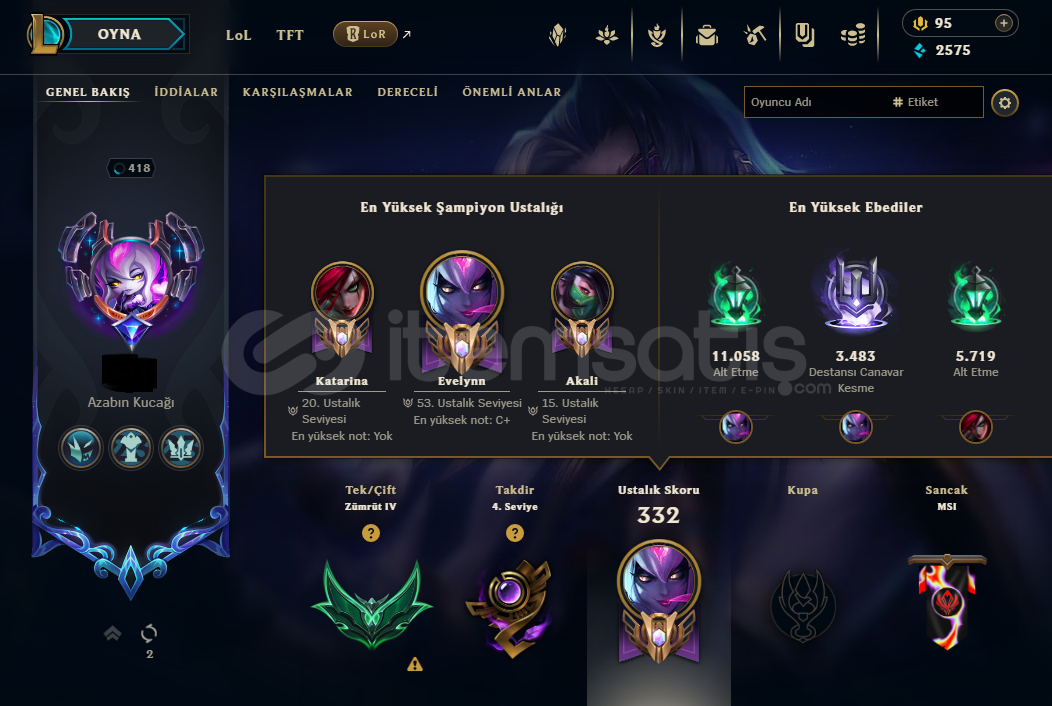Viewport: 1052px width, 706px height.
Task: Click the OYNA play button
Action: [119, 34]
